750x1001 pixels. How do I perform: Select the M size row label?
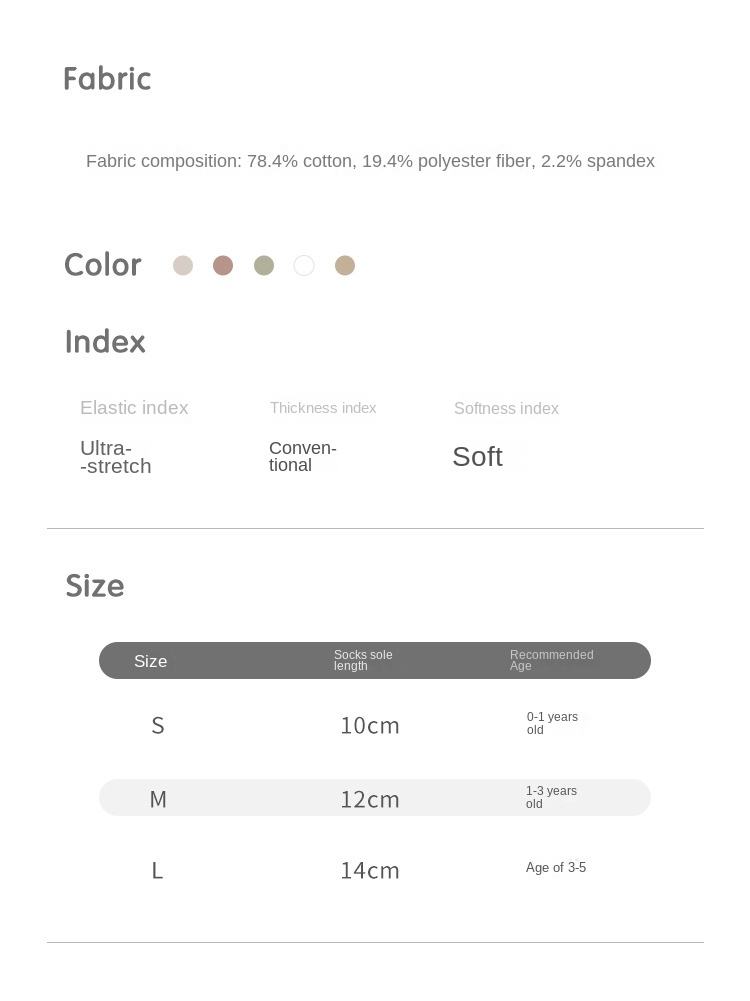tap(158, 799)
